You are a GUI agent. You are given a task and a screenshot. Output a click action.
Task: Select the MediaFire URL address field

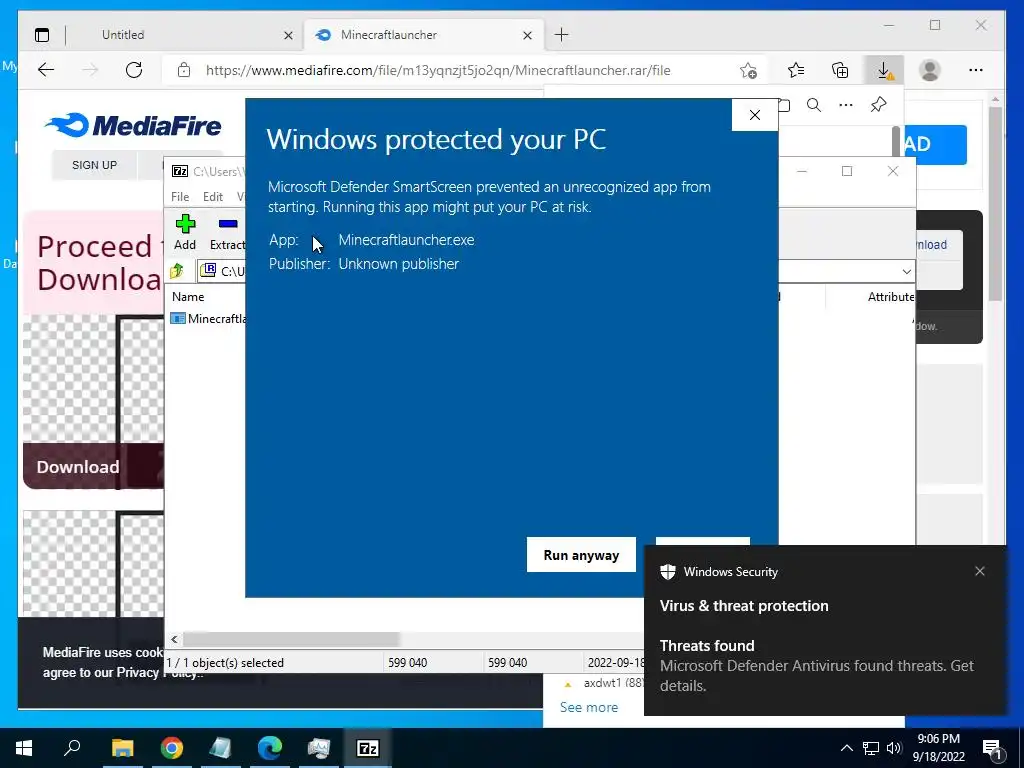tap(438, 70)
